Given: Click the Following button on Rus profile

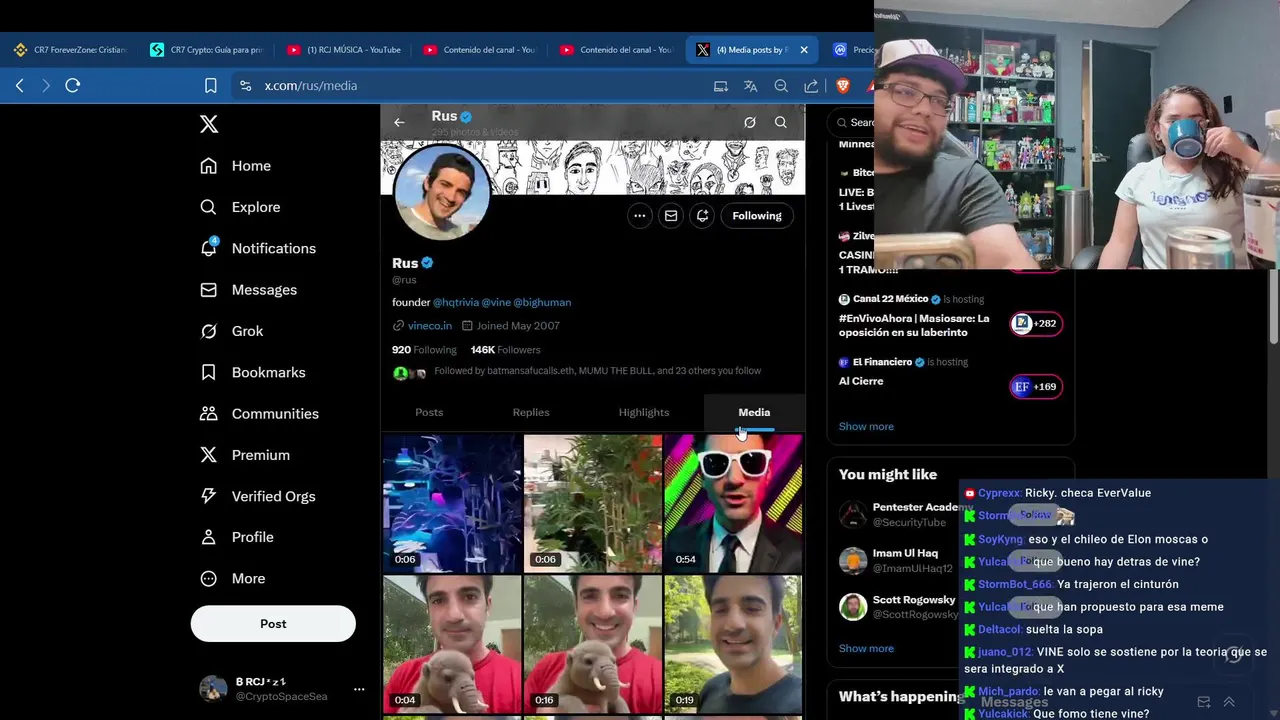Looking at the screenshot, I should [x=757, y=216].
